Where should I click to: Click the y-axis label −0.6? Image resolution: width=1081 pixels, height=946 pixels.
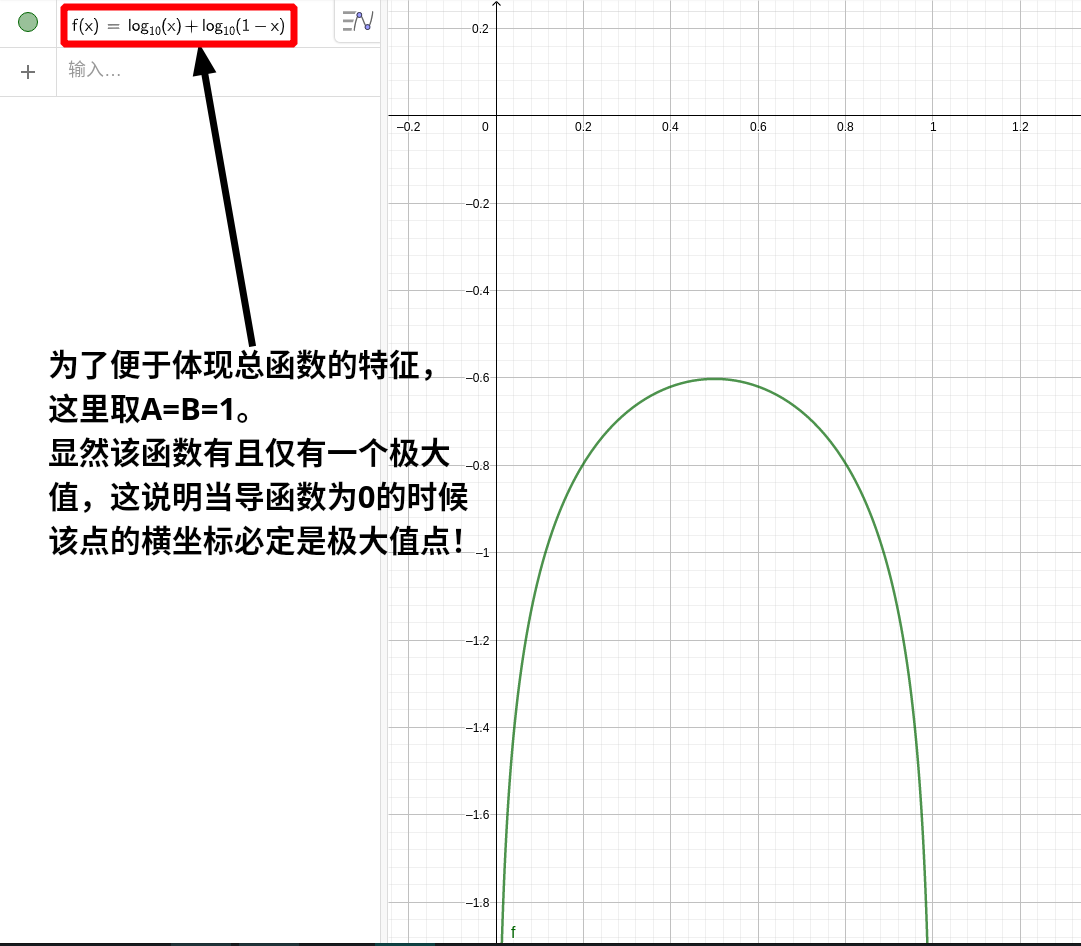[477, 378]
